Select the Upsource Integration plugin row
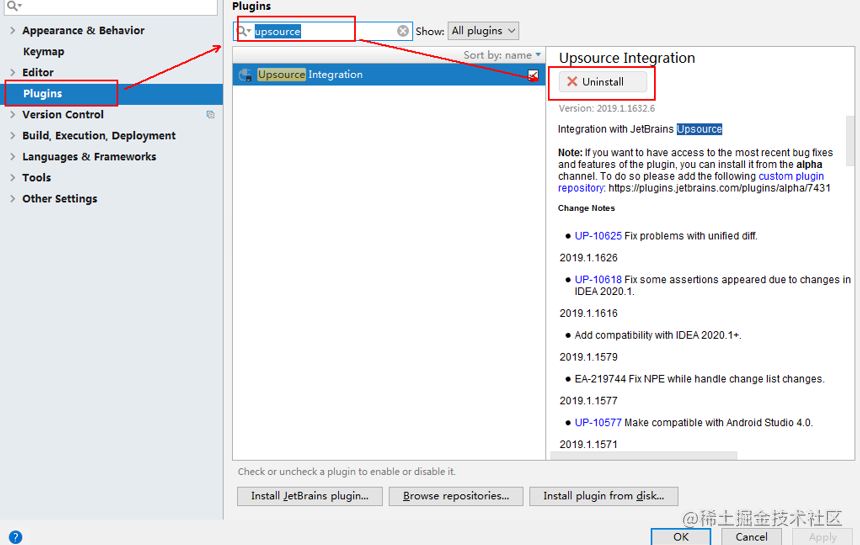Screen dimensions: 860x545 [x=389, y=75]
